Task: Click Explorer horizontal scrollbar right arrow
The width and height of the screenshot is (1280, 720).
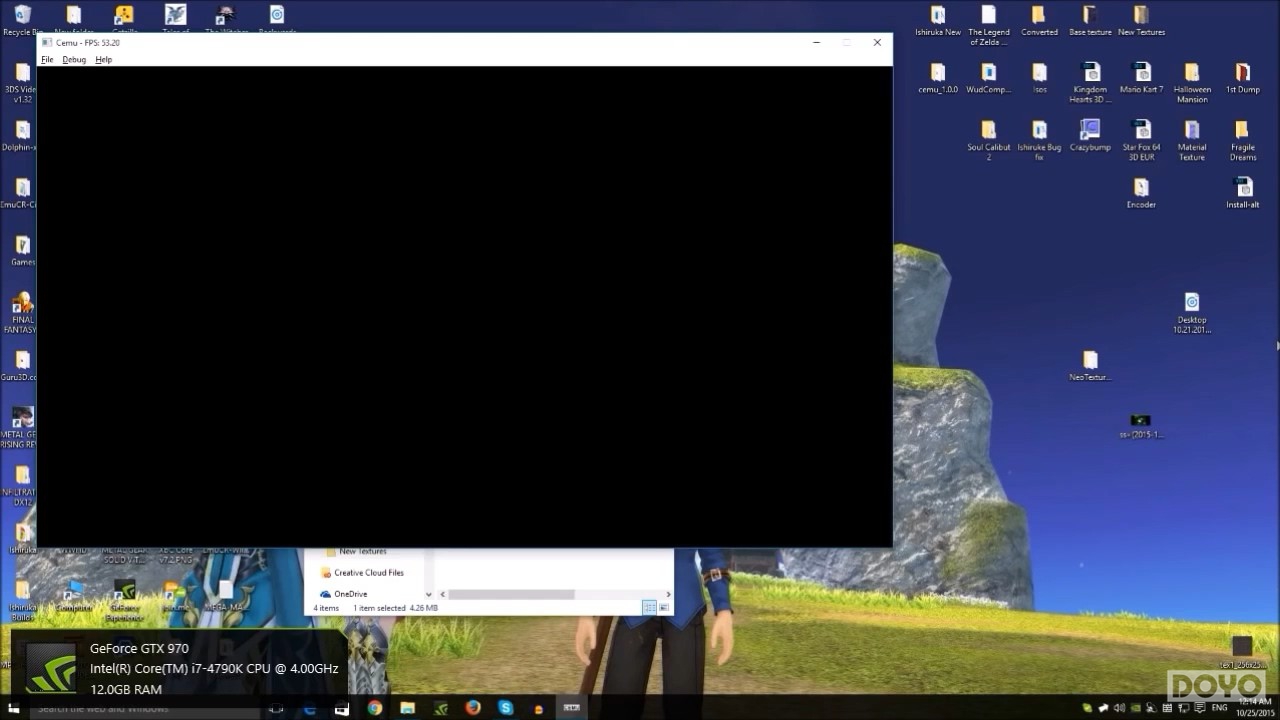Action: pyautogui.click(x=668, y=594)
